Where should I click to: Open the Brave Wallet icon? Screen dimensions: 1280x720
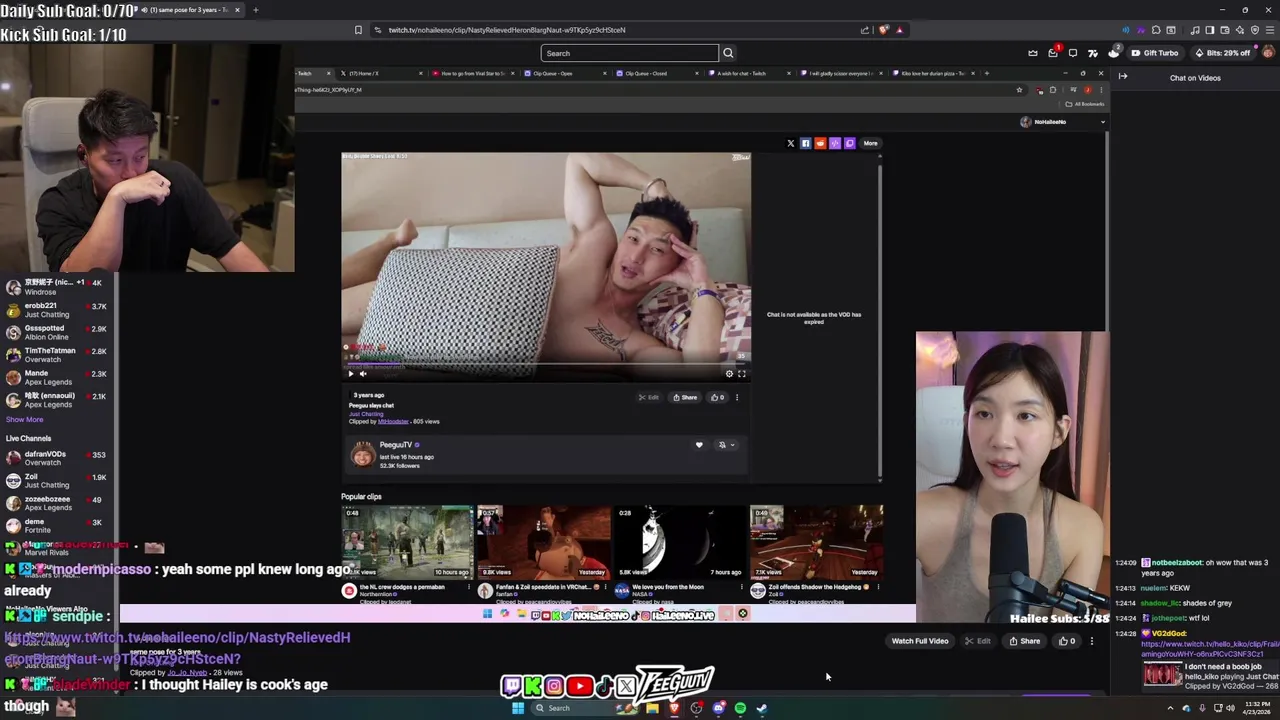pos(1224,30)
